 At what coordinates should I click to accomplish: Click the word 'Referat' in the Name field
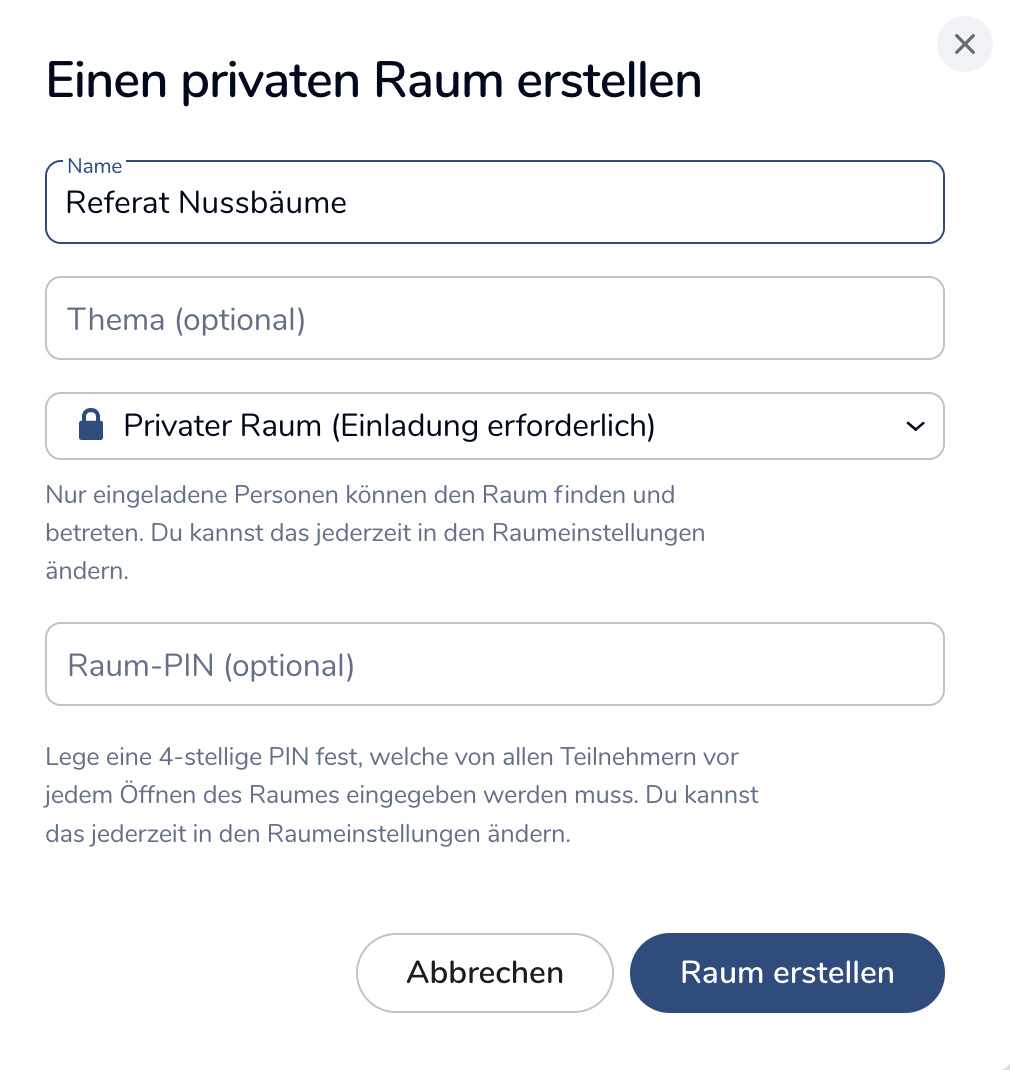click(118, 203)
